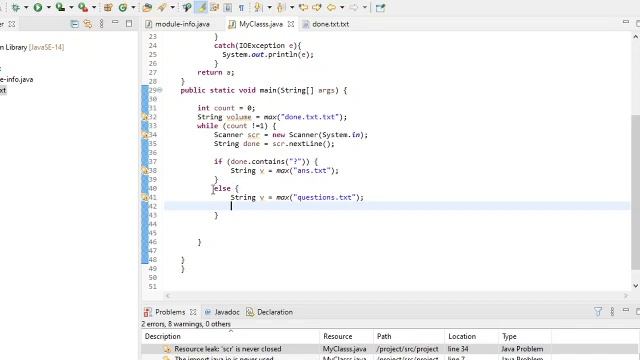Sort problems by Resource column header
The height and width of the screenshot is (360, 640).
(x=347, y=336)
